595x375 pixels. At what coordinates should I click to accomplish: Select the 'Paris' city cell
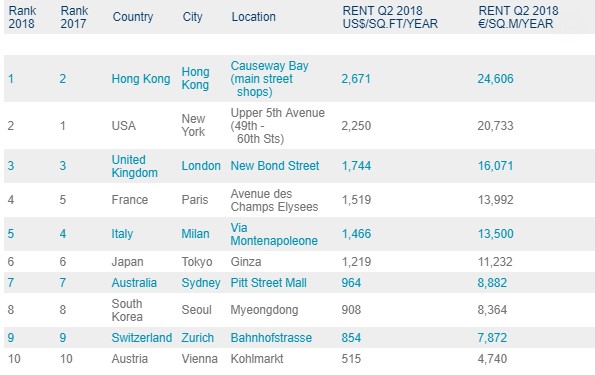pos(195,200)
